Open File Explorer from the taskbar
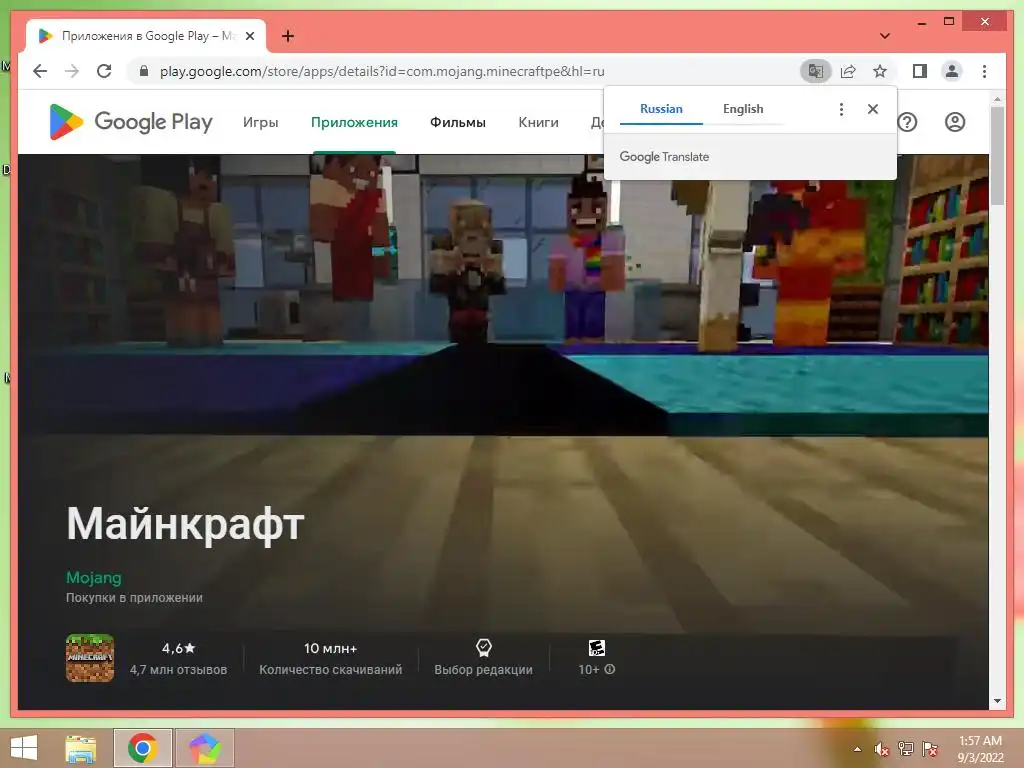Image resolution: width=1024 pixels, height=768 pixels. [x=81, y=748]
